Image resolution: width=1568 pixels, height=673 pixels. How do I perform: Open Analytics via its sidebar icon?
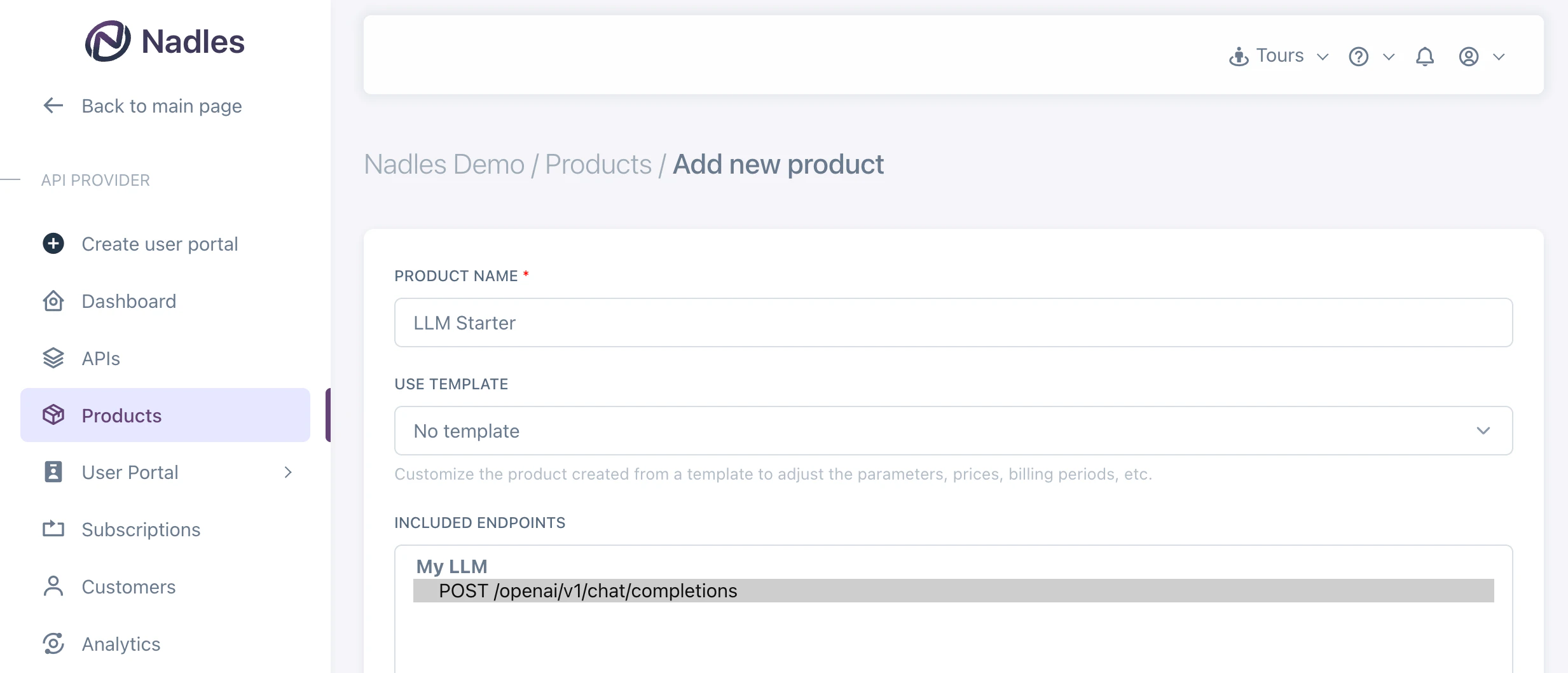53,644
